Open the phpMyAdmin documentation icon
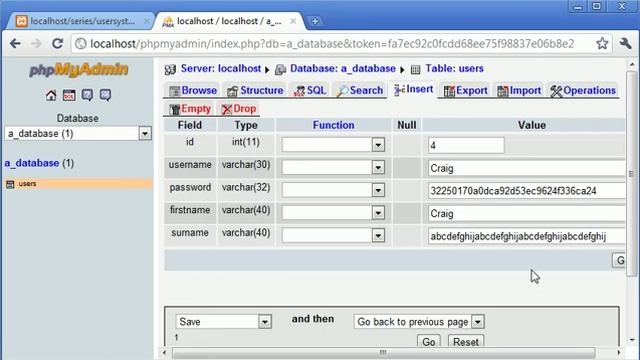This screenshot has width=640, height=360. 87,96
